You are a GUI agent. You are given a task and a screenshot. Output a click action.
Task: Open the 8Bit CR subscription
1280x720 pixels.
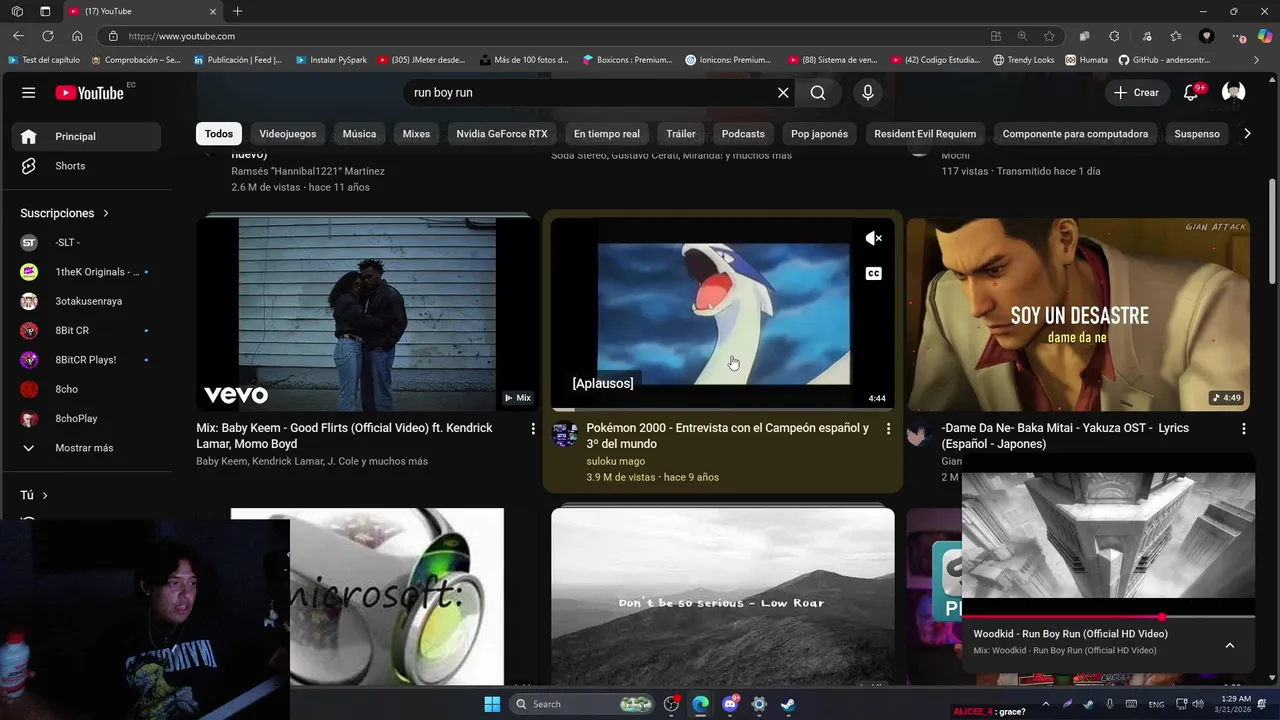point(86,330)
